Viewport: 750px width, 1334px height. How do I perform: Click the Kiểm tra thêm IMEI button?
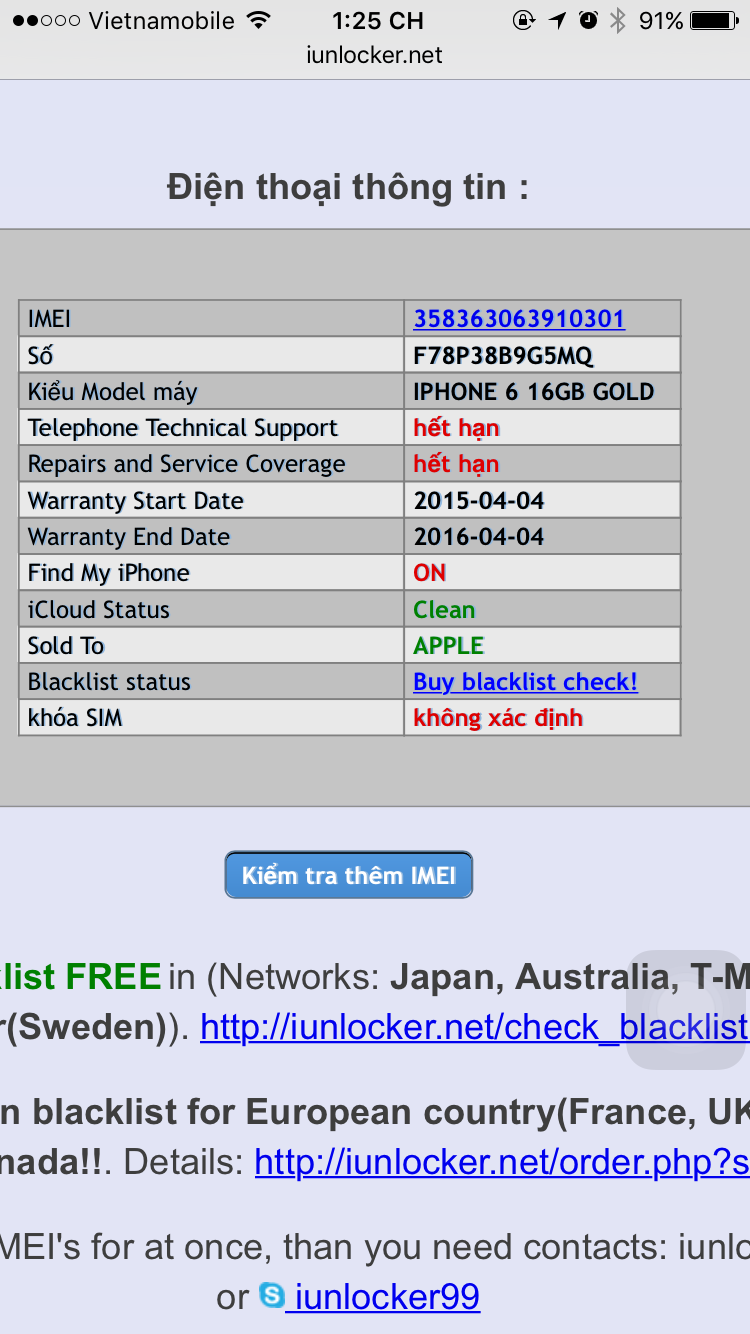[348, 875]
